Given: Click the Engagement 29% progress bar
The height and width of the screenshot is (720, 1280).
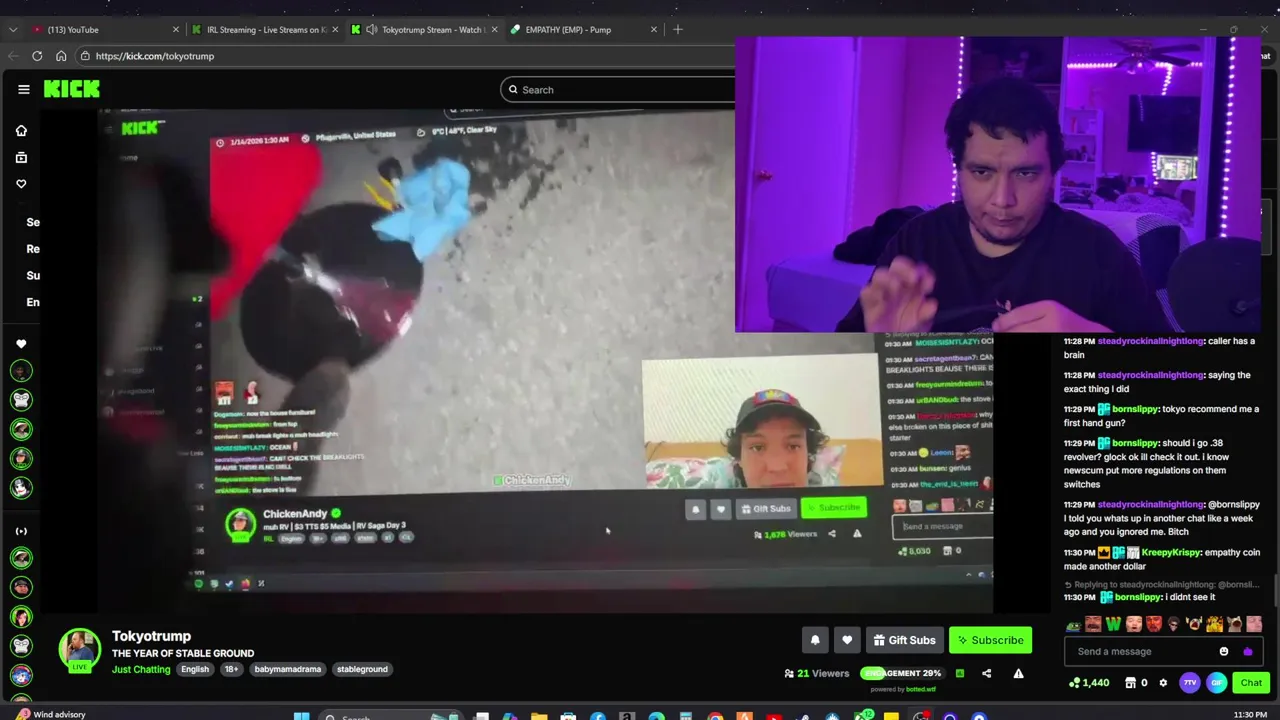Looking at the screenshot, I should 901,673.
